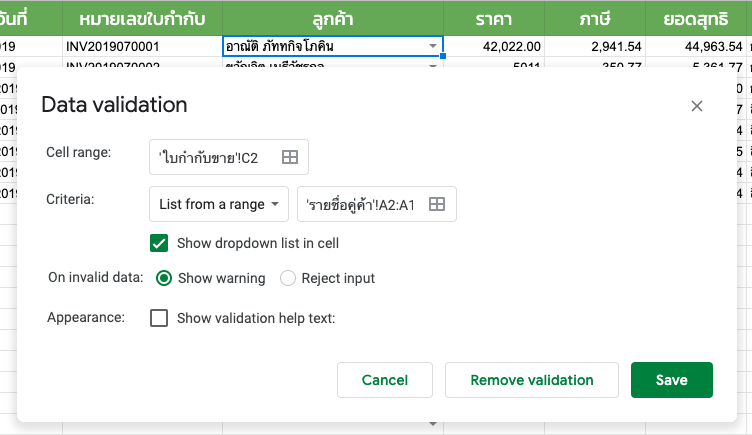Open criteria range grid selector icon

click(x=437, y=204)
